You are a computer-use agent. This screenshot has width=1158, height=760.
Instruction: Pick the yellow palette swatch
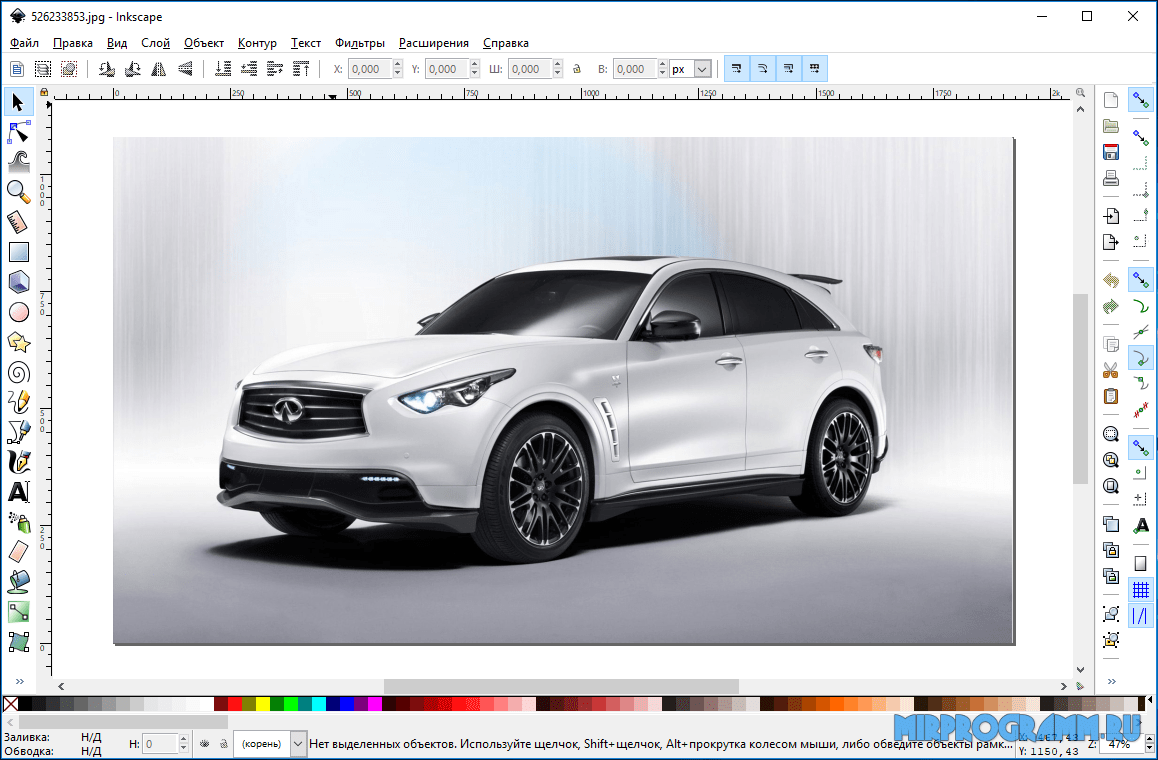pos(263,704)
